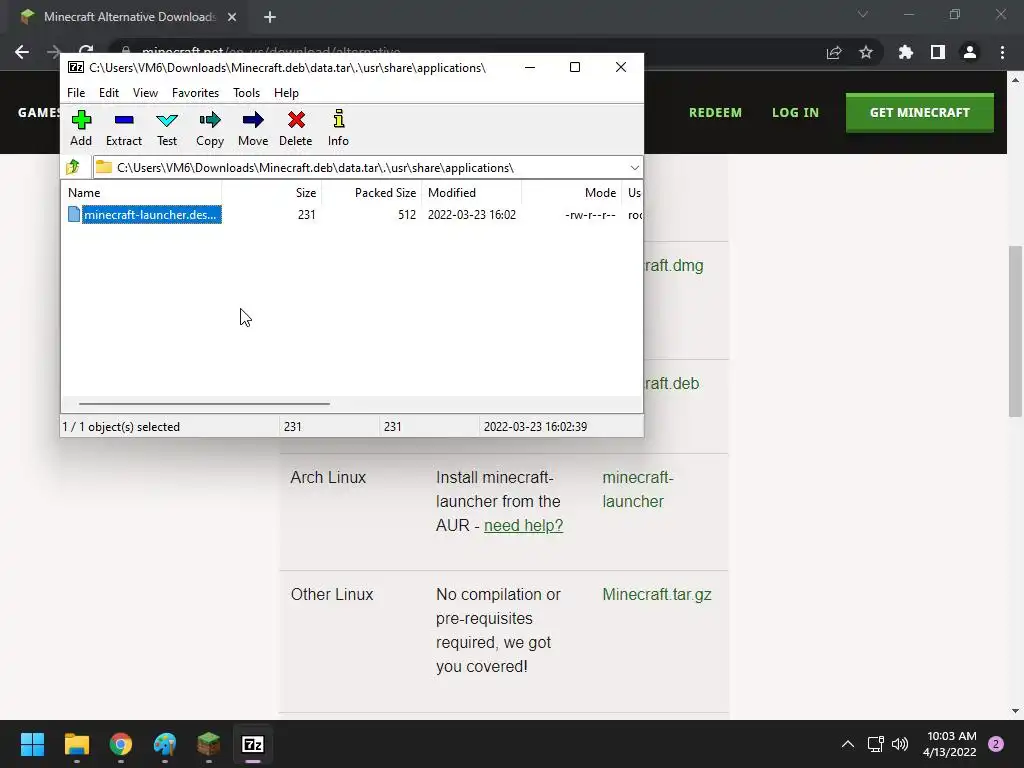Open the Minecraft launcher taskbar icon

click(209, 744)
